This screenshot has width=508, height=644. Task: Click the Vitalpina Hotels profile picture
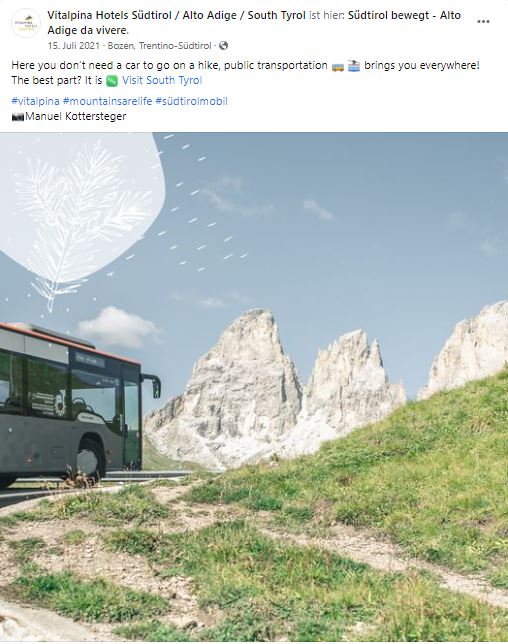pos(26,23)
